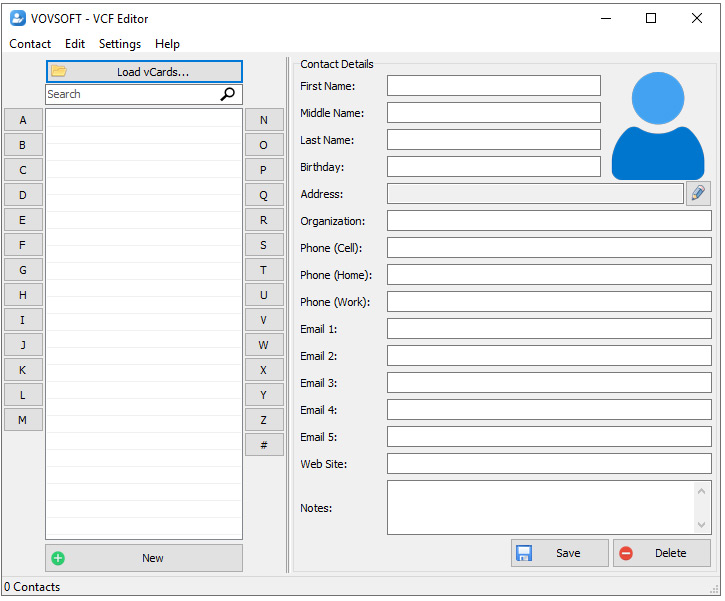The image size is (725, 601).
Task: Click the VCF Editor app icon in title bar
Action: (x=18, y=18)
